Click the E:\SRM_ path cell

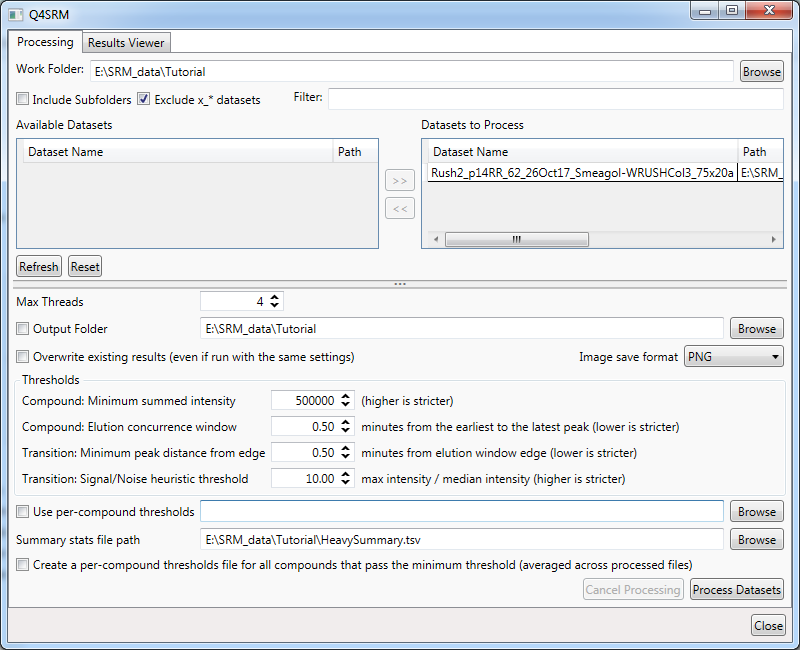[760, 173]
